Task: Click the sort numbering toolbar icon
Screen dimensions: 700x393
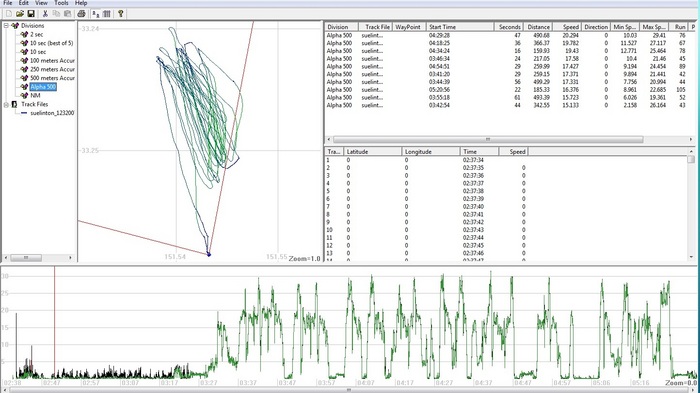Action: pyautogui.click(x=96, y=14)
